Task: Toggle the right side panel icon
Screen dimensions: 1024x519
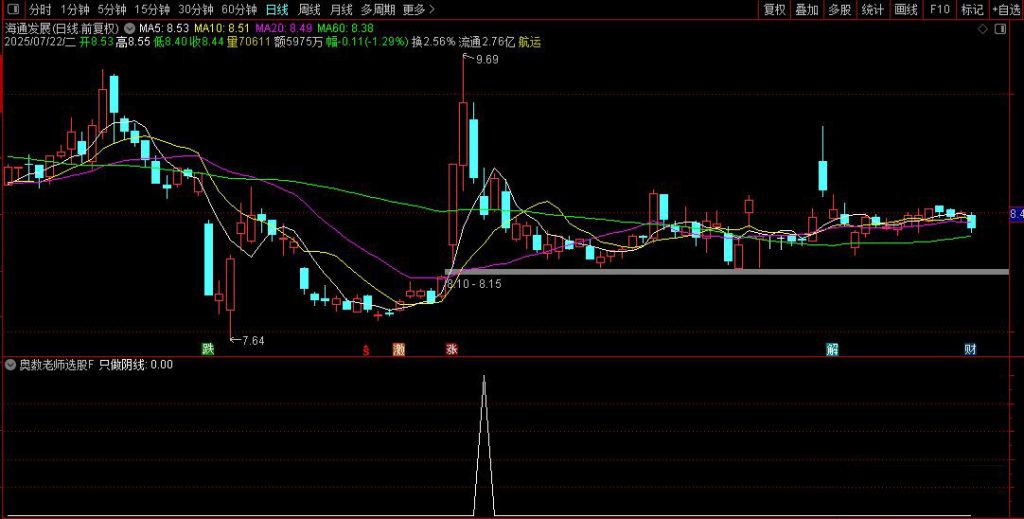Action: click(x=997, y=29)
